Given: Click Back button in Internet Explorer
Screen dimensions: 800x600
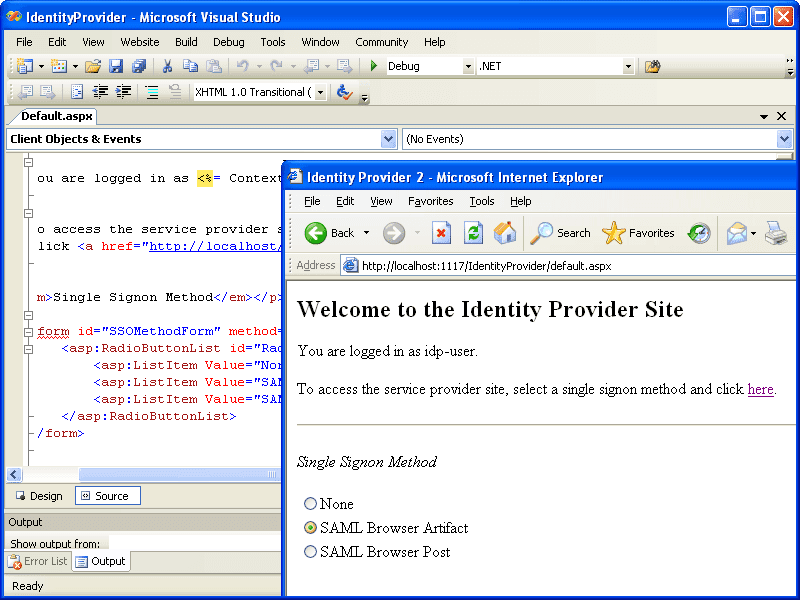Looking at the screenshot, I should point(329,233).
